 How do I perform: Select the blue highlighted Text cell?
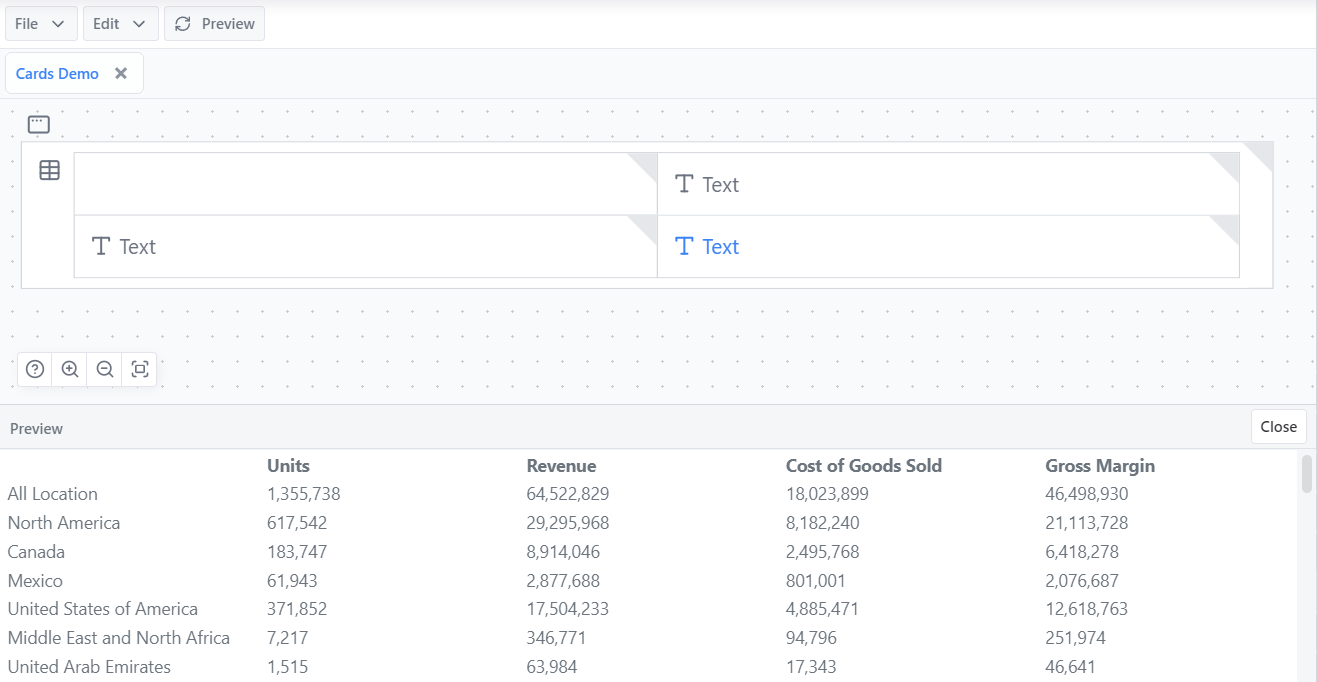click(707, 247)
